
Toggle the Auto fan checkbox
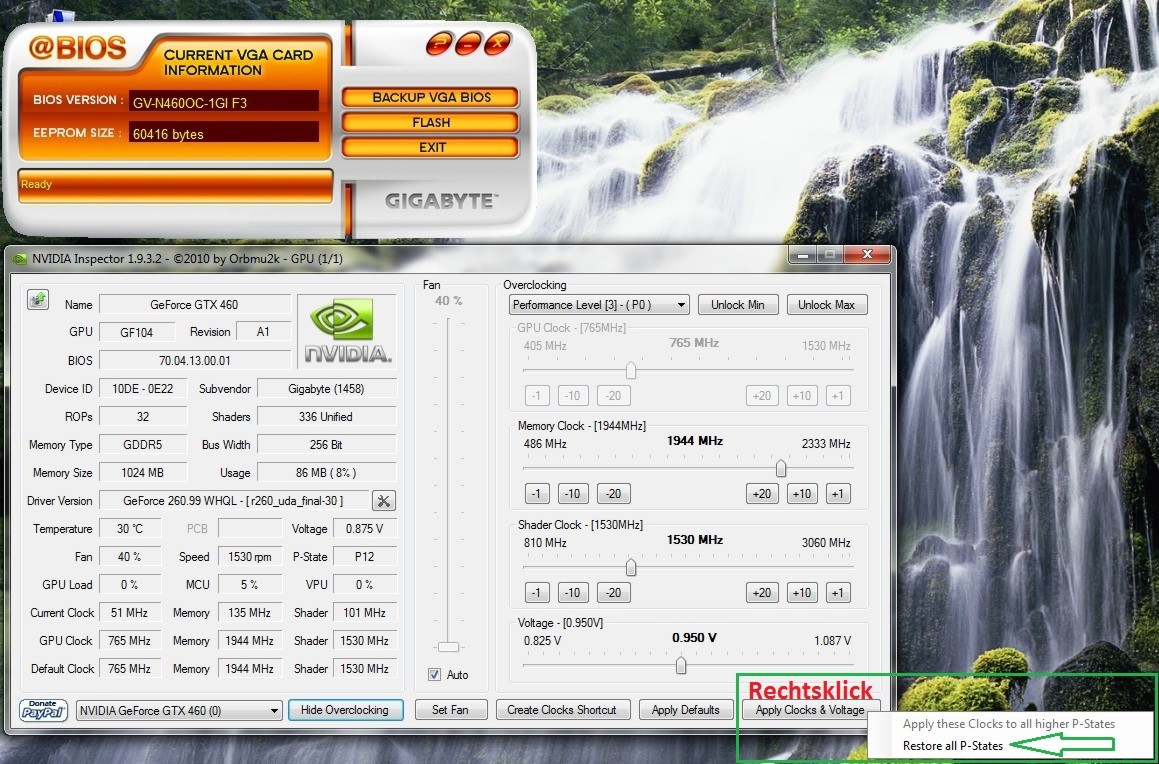pos(435,675)
